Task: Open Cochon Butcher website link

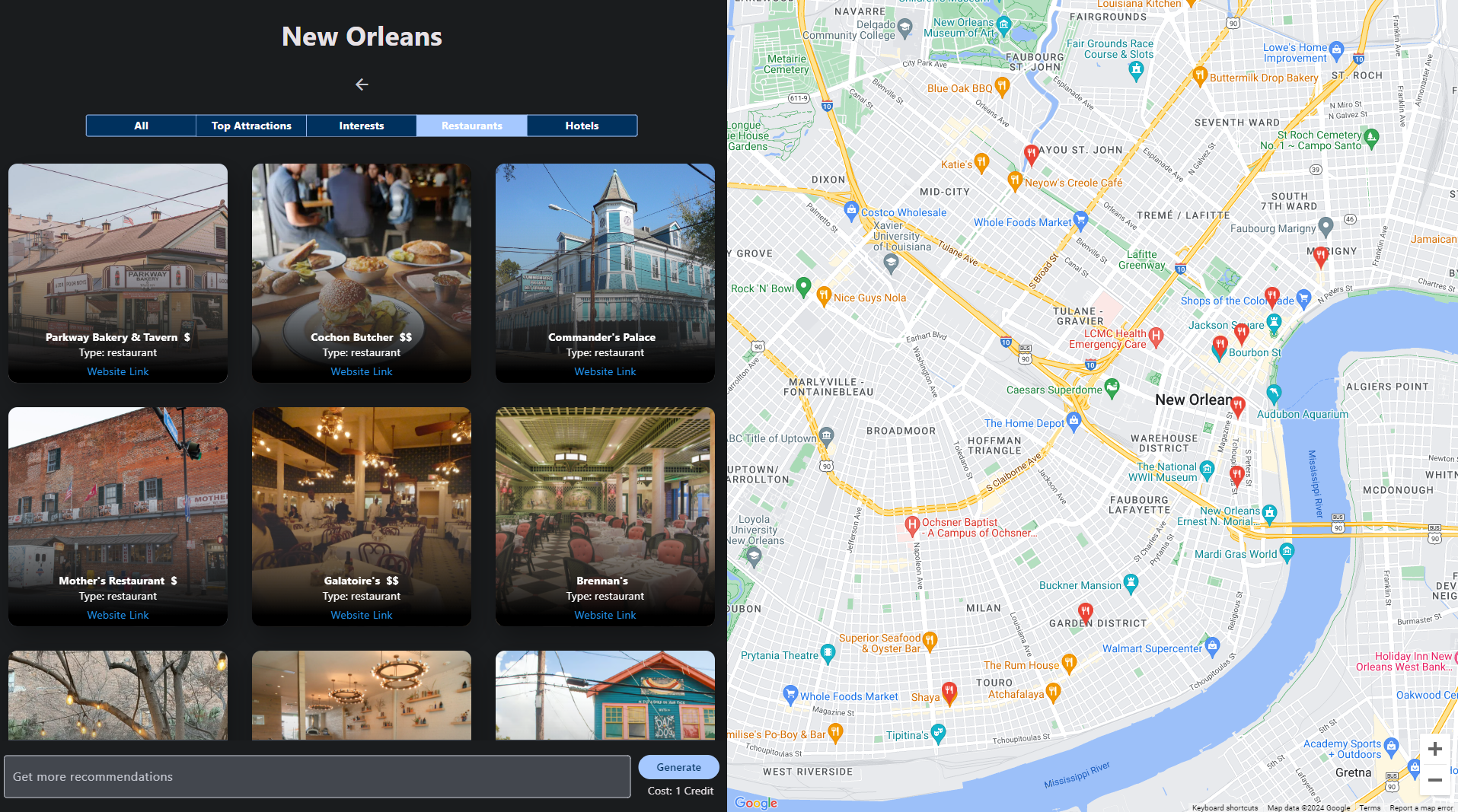Action: click(x=362, y=371)
